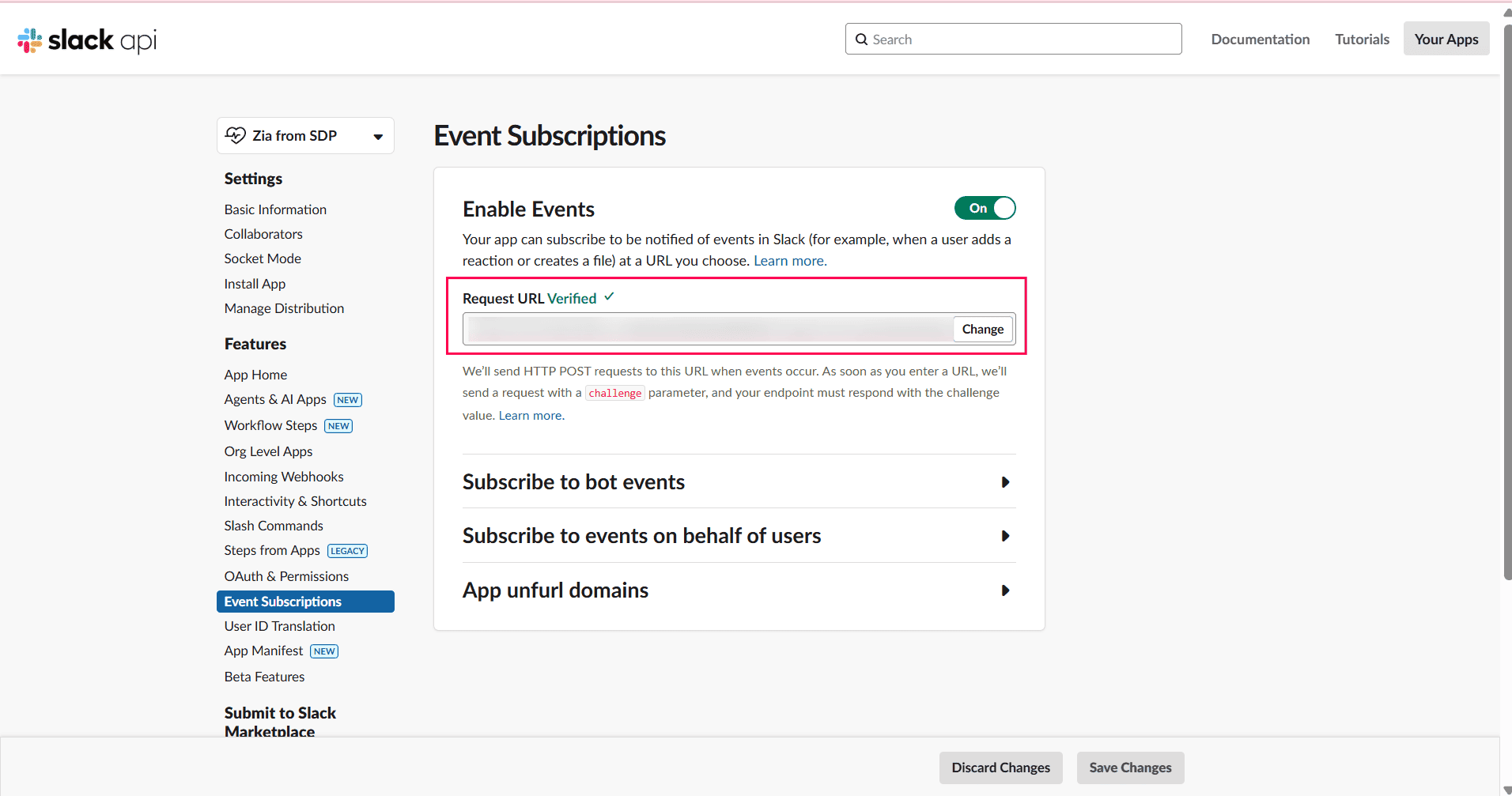Go to Basic Information in sidebar
This screenshot has width=1512, height=796.
coord(275,209)
